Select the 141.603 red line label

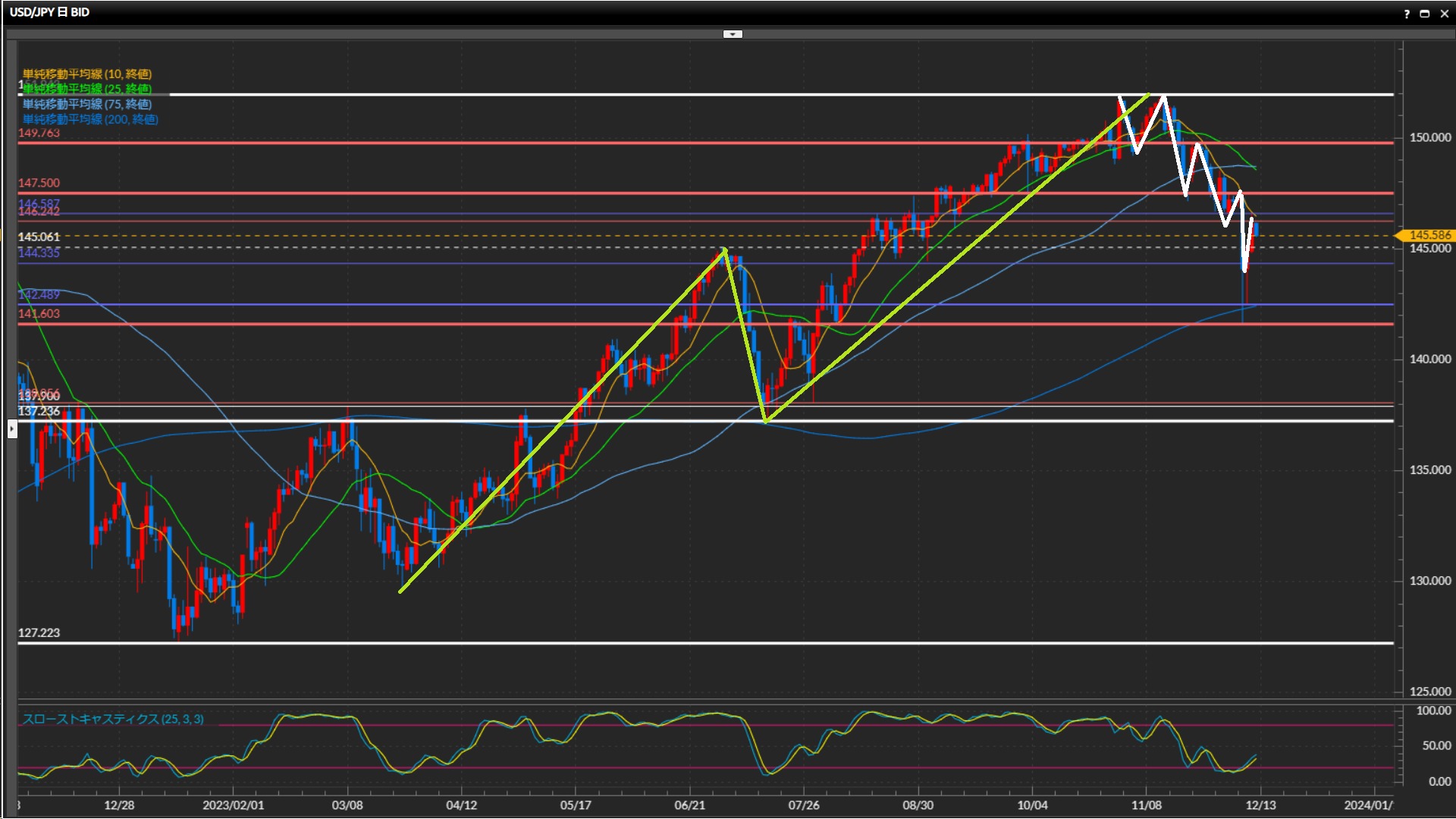(x=39, y=313)
